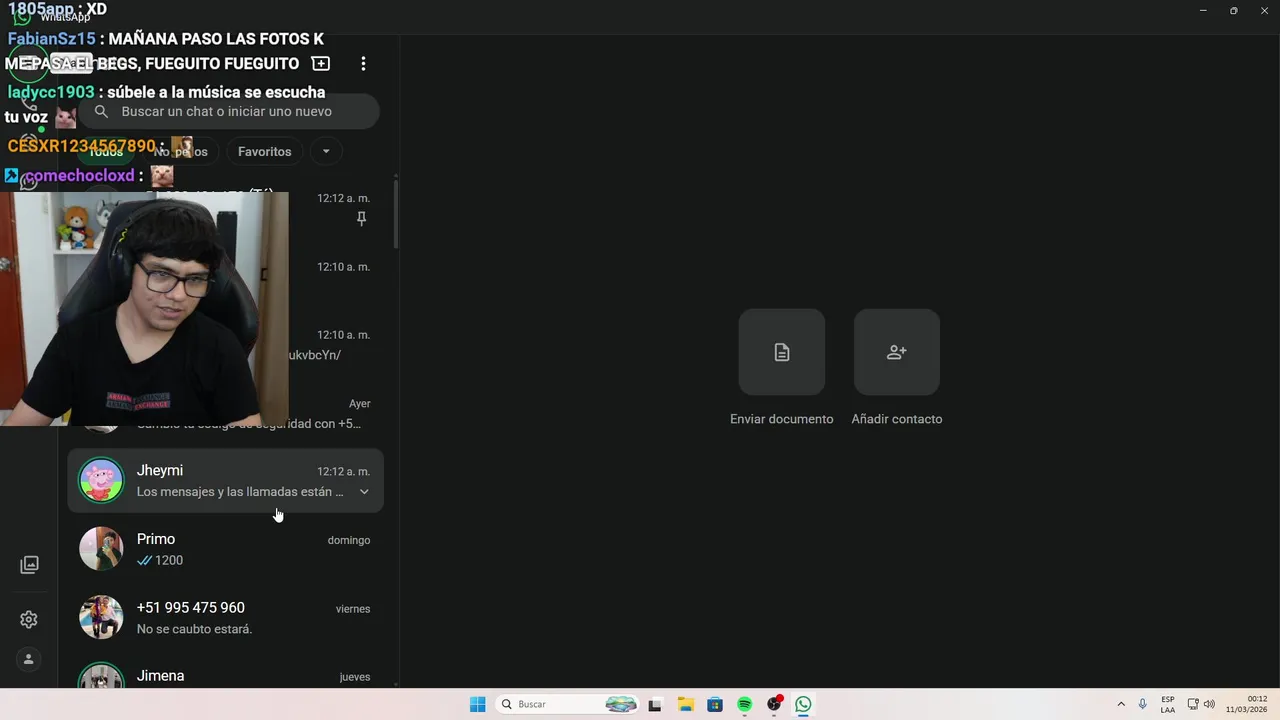This screenshot has height=720, width=1280.
Task: Open the Jheymi chat by its name
Action: [160, 470]
